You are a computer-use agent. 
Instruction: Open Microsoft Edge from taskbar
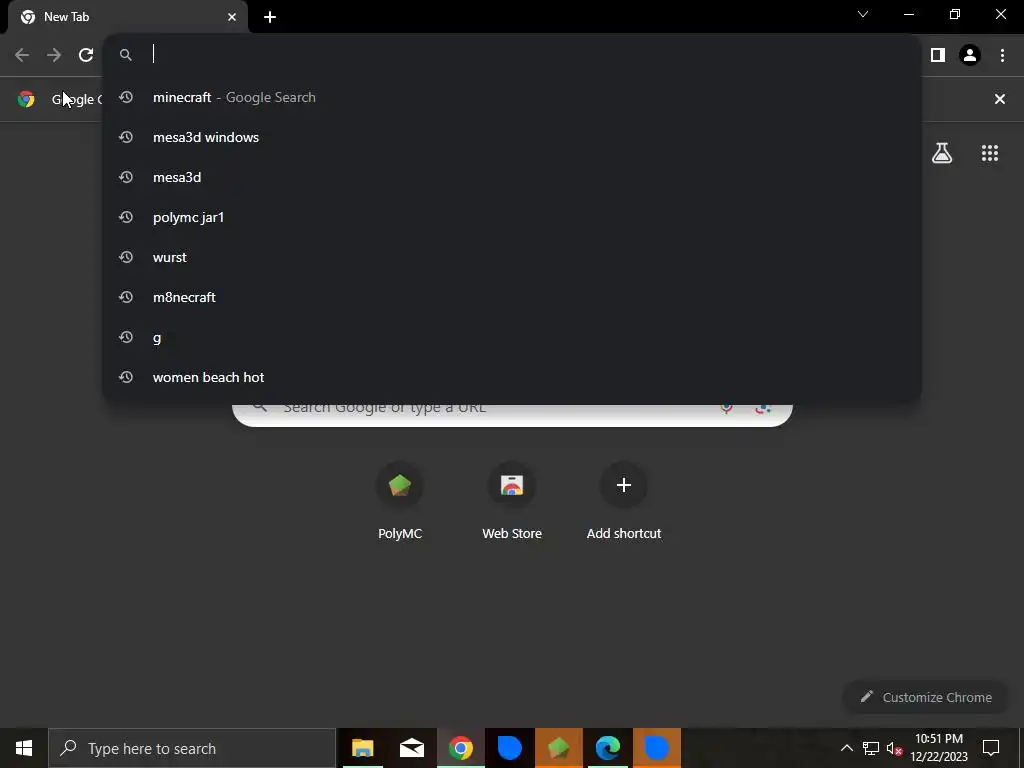point(607,748)
